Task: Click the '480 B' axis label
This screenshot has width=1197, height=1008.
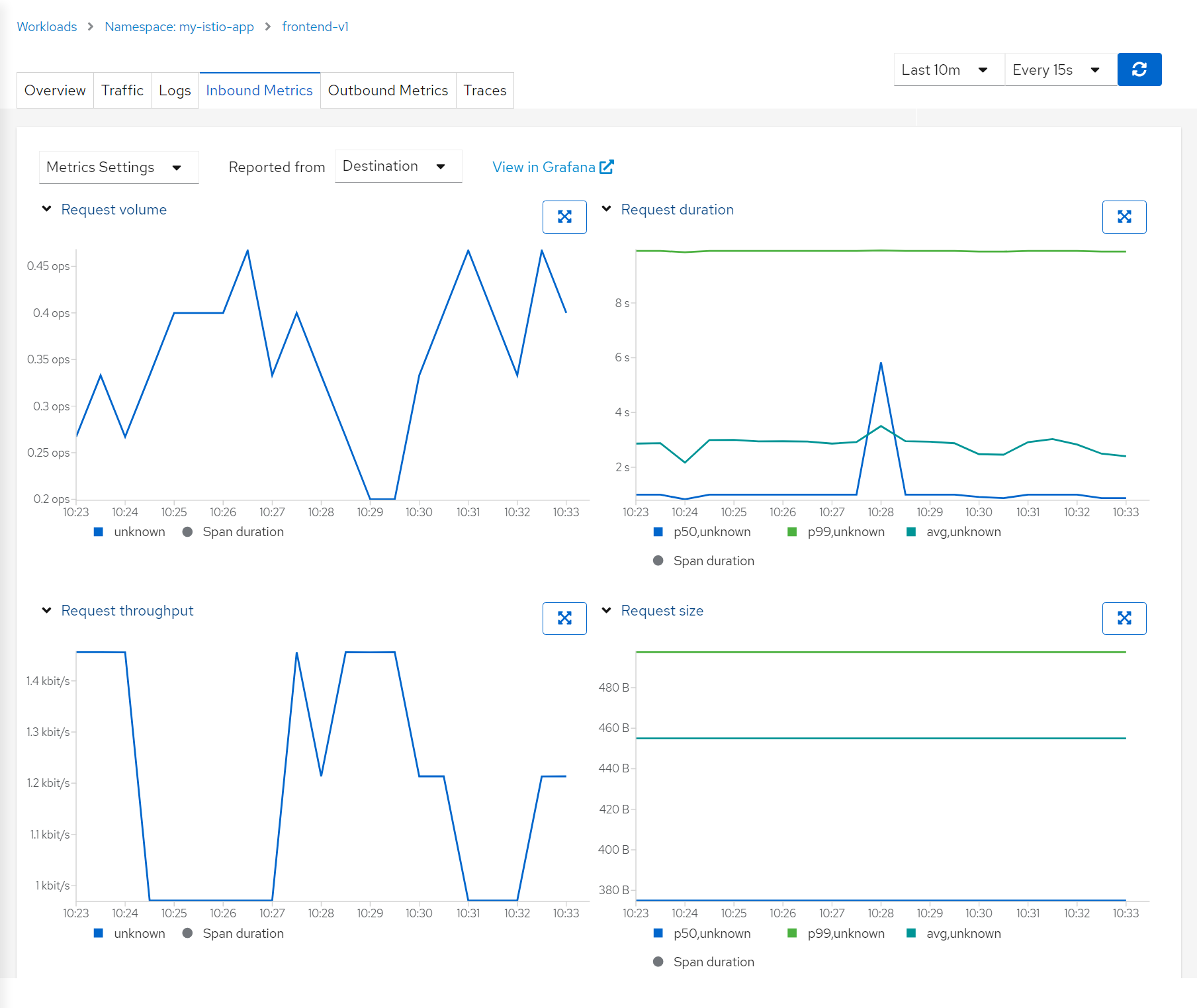Action: tap(613, 688)
